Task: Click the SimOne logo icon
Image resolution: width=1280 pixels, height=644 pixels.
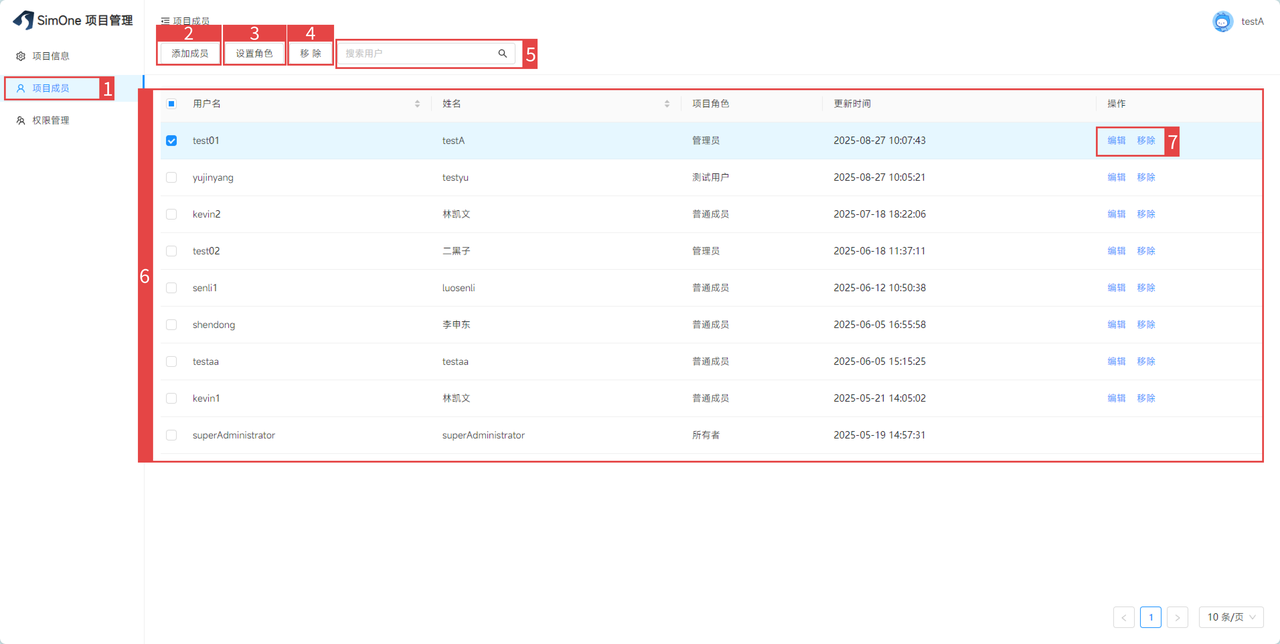Action: point(22,21)
